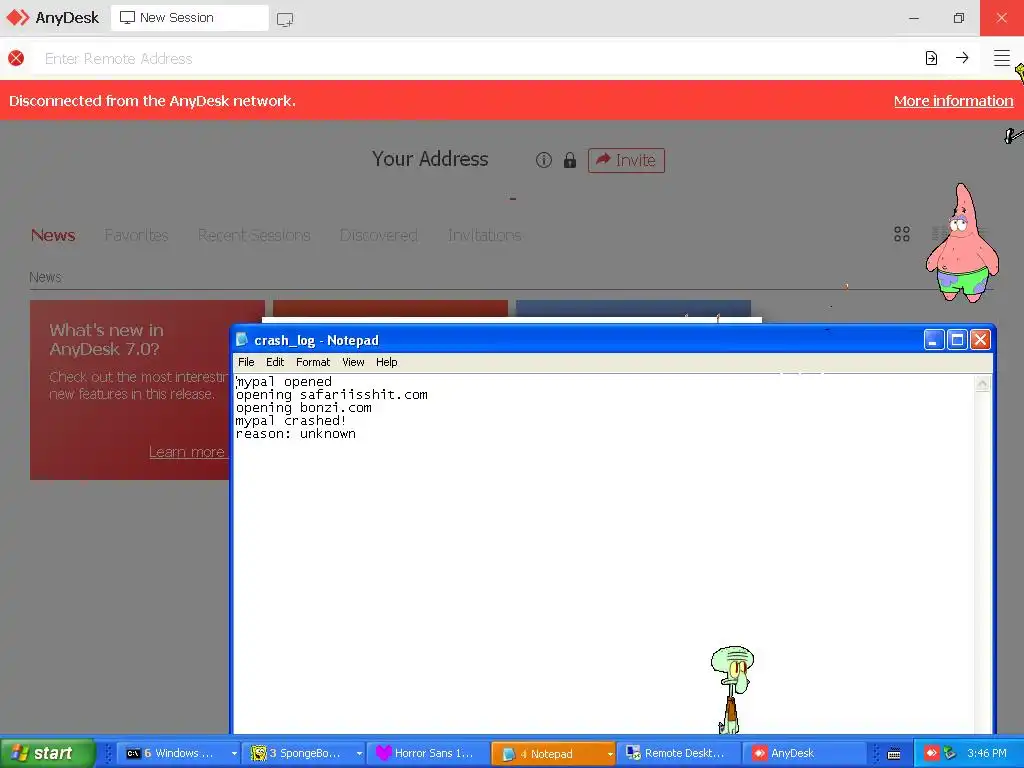Switch to the Recent Sessions tab

click(254, 235)
